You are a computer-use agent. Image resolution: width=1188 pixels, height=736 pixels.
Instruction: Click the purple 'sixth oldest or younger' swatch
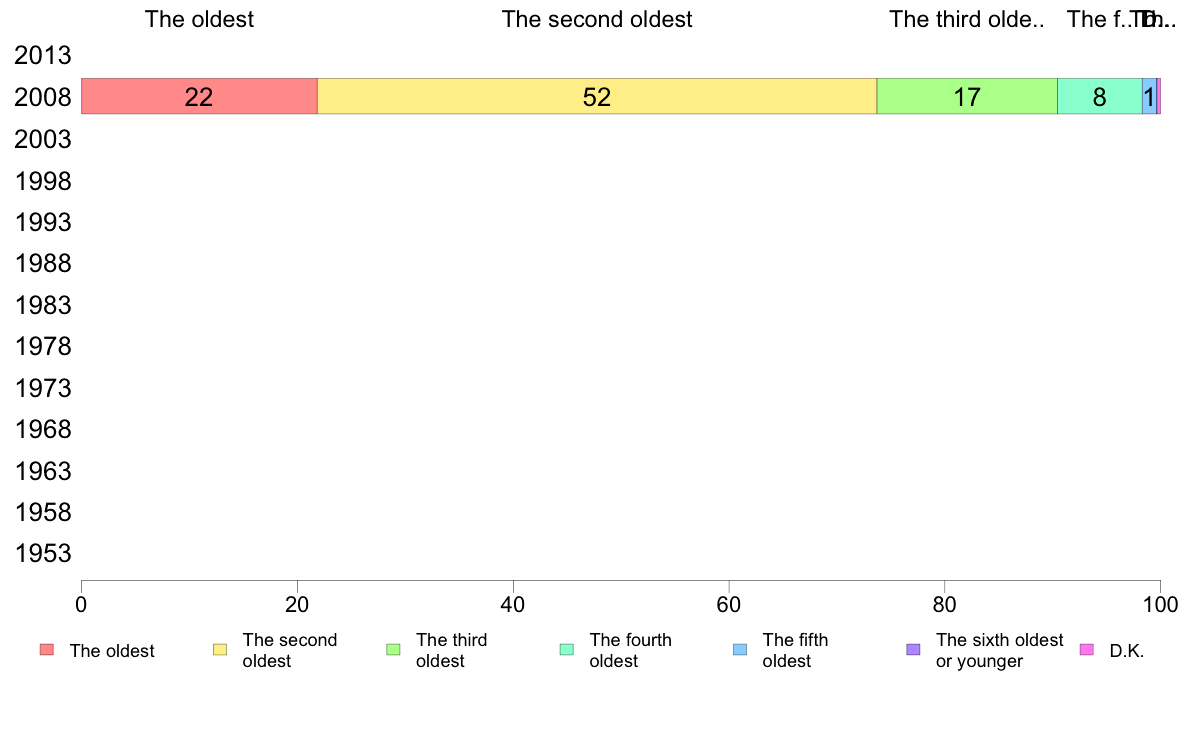tap(914, 650)
